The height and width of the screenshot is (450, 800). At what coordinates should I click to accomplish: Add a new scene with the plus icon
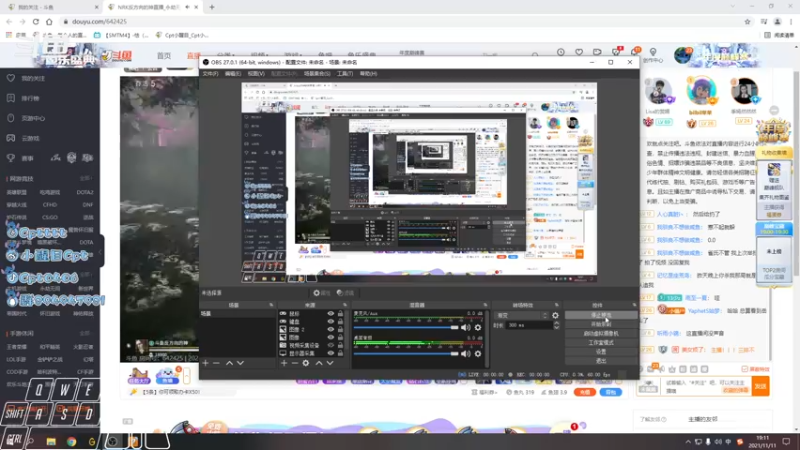(x=206, y=363)
